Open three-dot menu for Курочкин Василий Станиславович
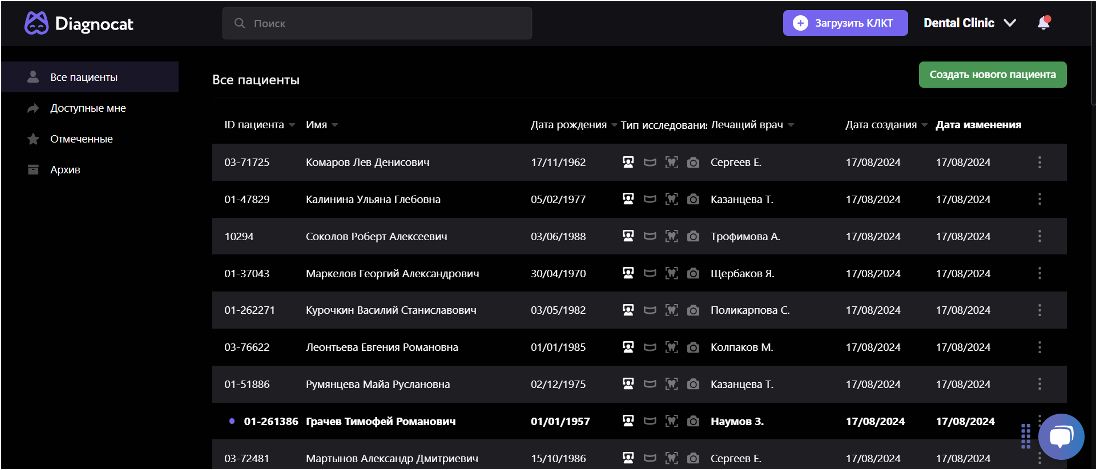Viewport: 1096px width, 470px height. [1040, 310]
